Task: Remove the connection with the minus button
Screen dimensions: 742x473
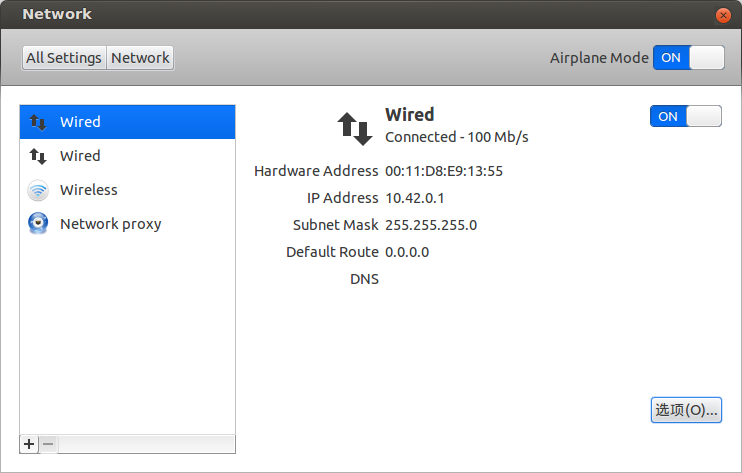Action: click(x=48, y=443)
